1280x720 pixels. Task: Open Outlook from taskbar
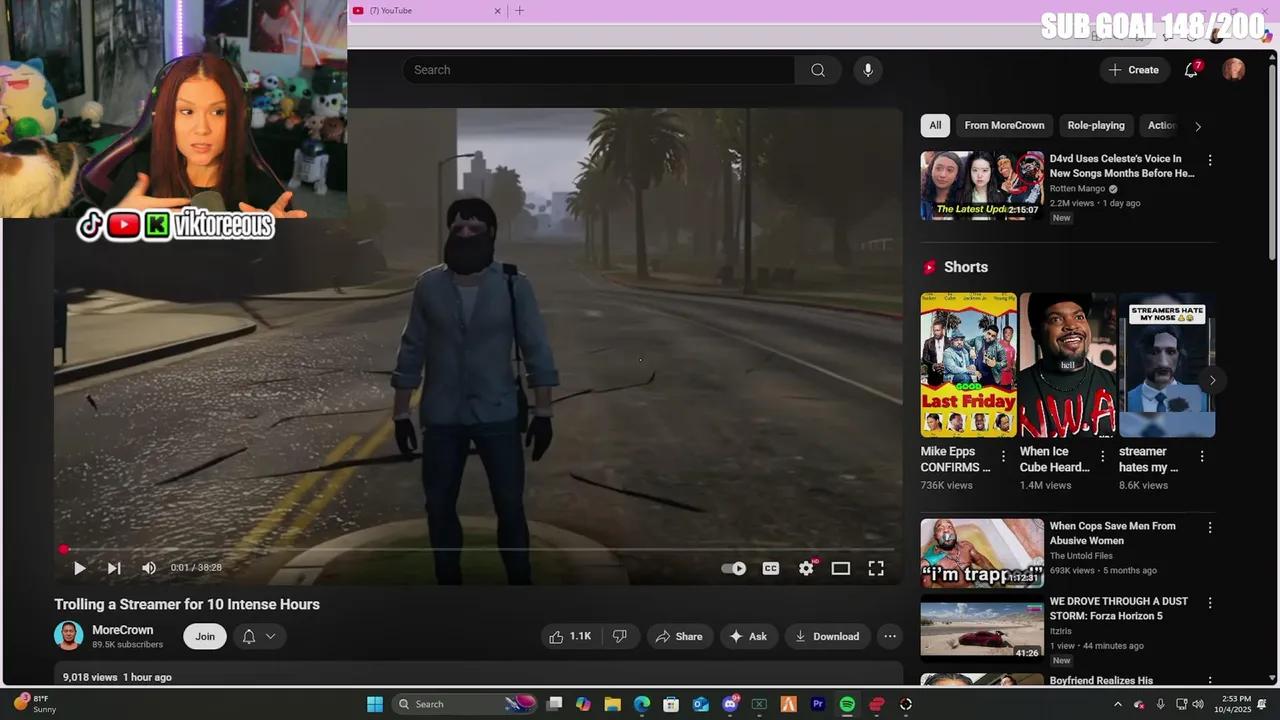700,704
